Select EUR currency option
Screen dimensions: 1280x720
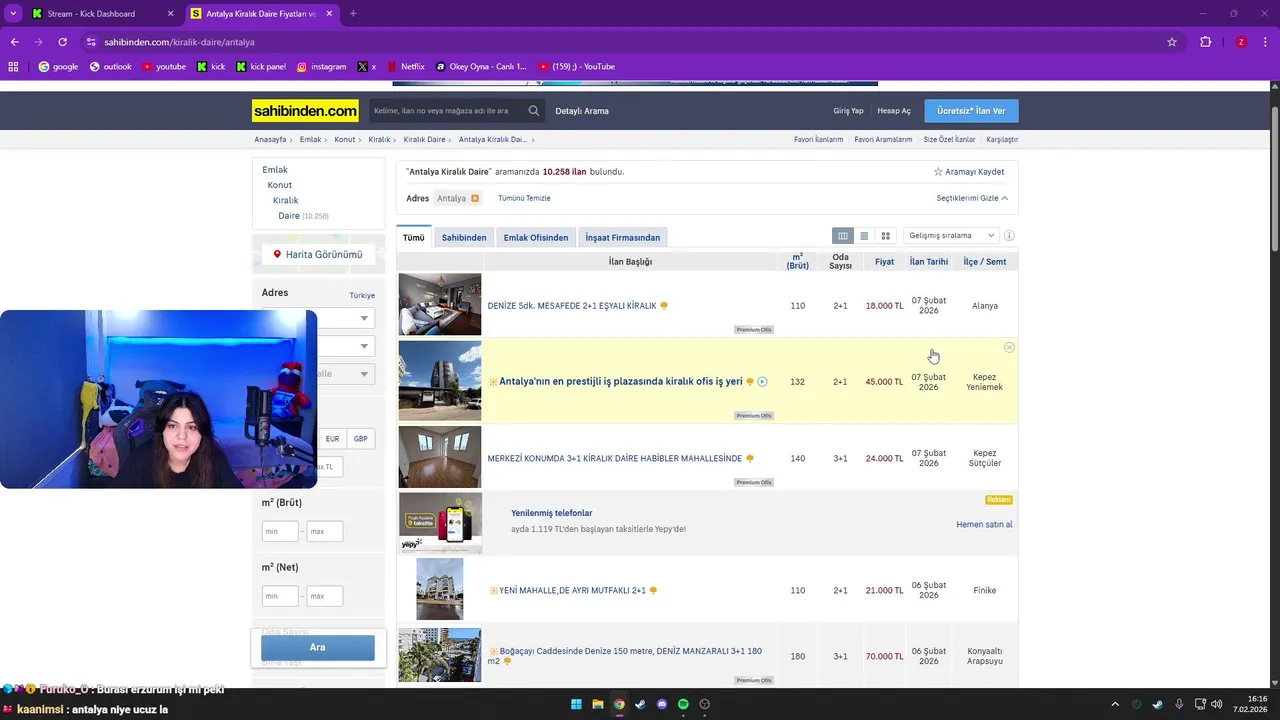pos(332,439)
